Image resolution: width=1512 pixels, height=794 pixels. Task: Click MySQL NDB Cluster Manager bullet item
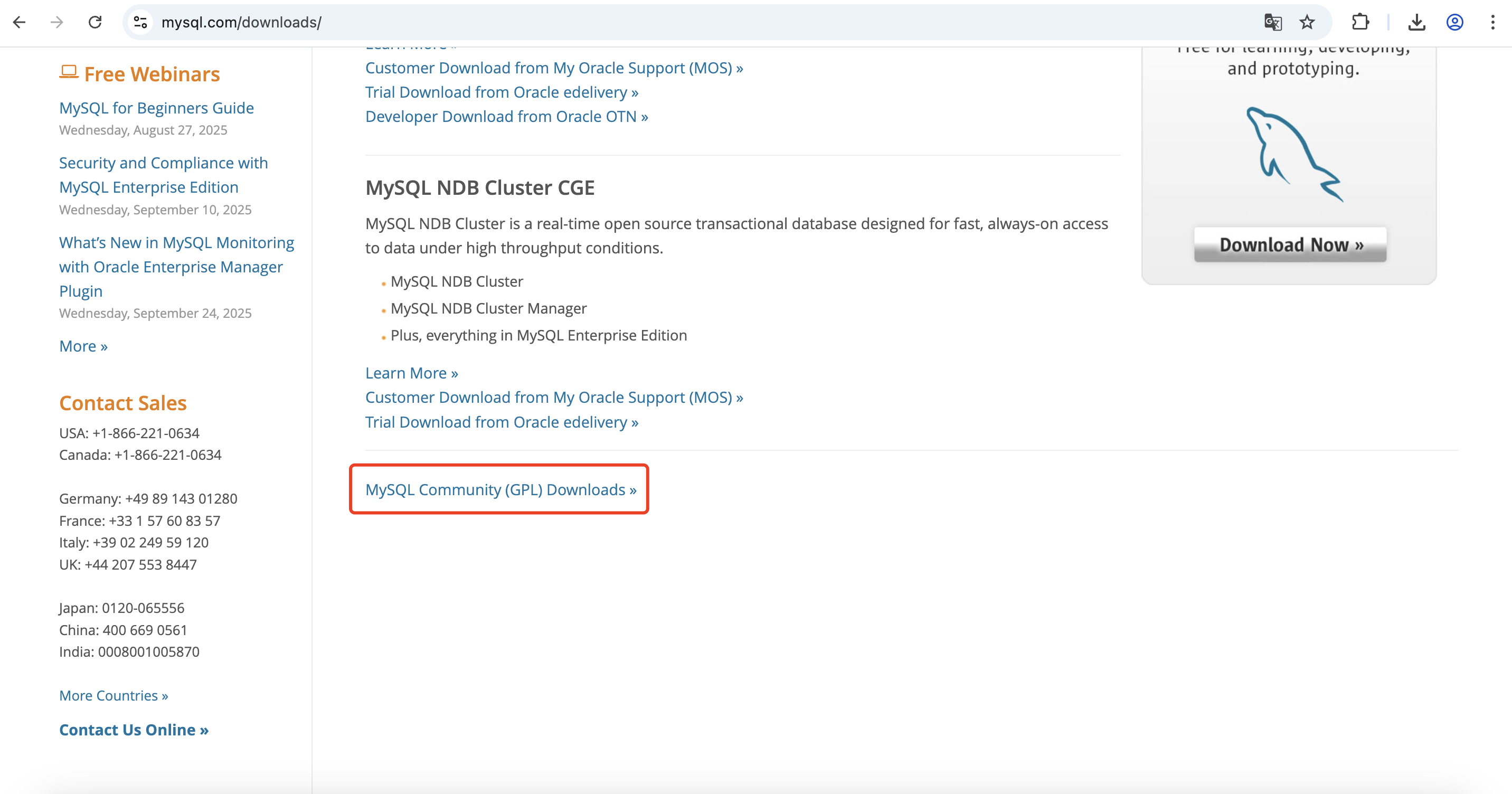click(x=488, y=308)
